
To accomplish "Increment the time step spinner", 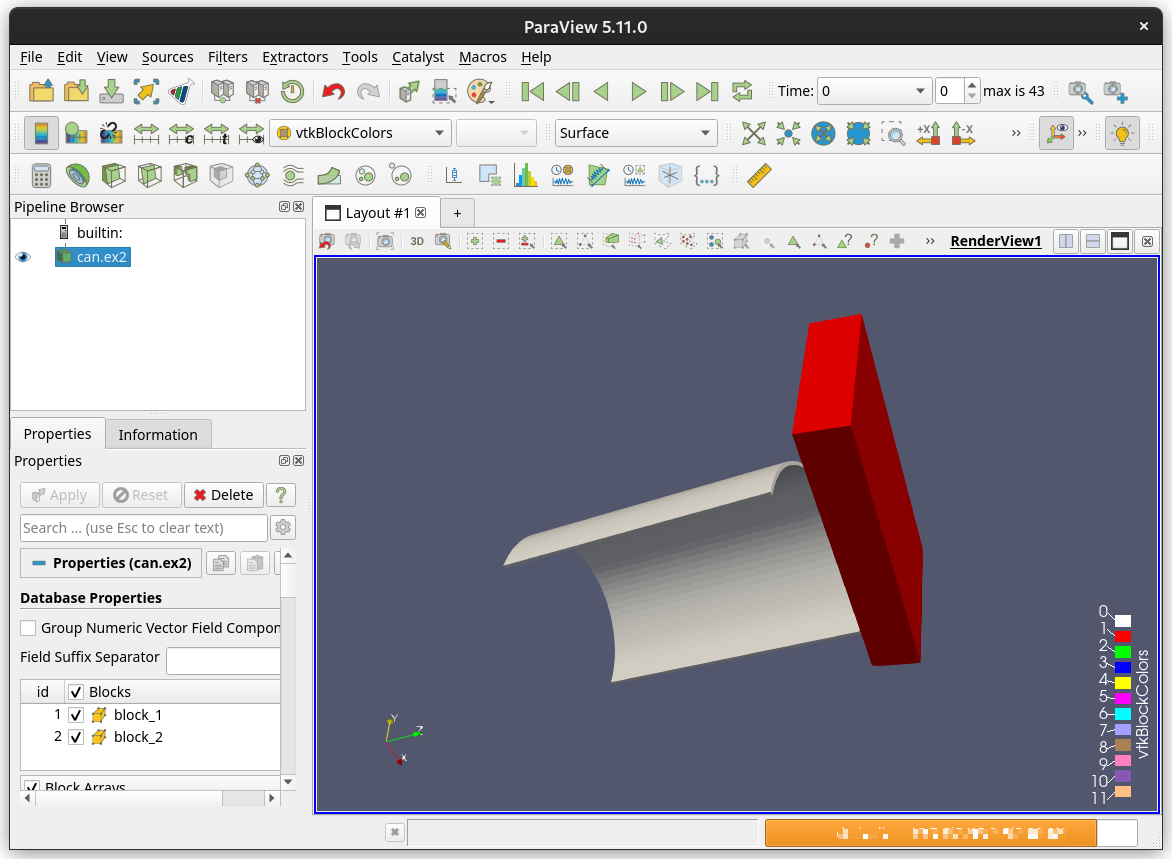I will click(x=972, y=85).
